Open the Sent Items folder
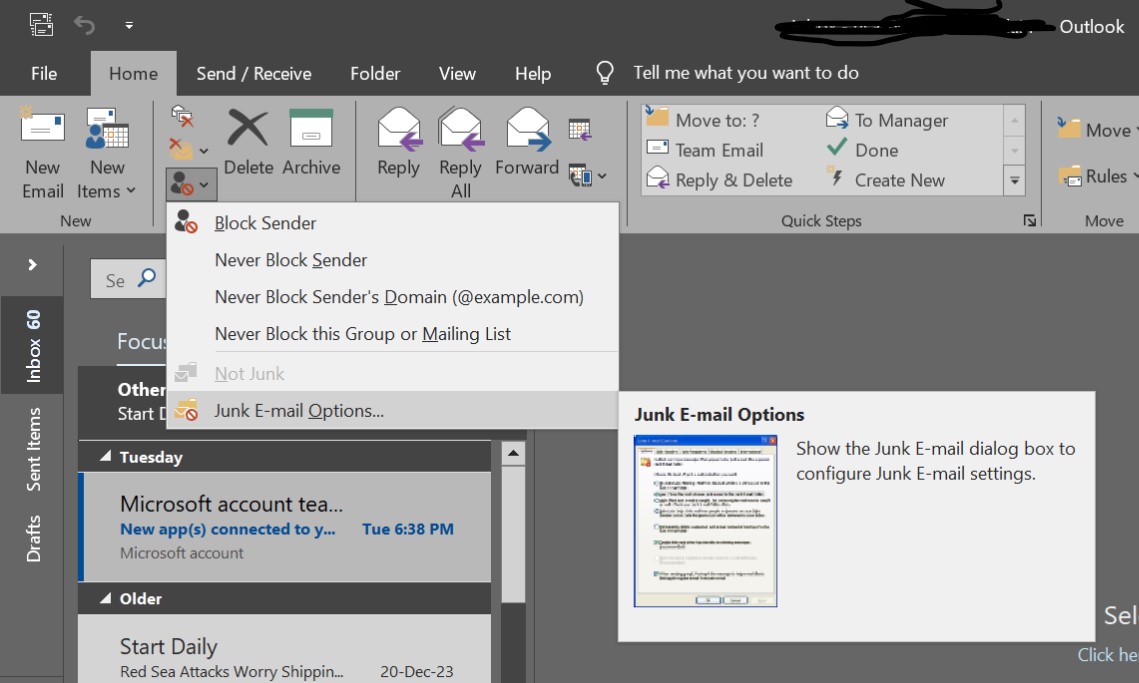This screenshot has width=1139, height=683. pos(33,449)
